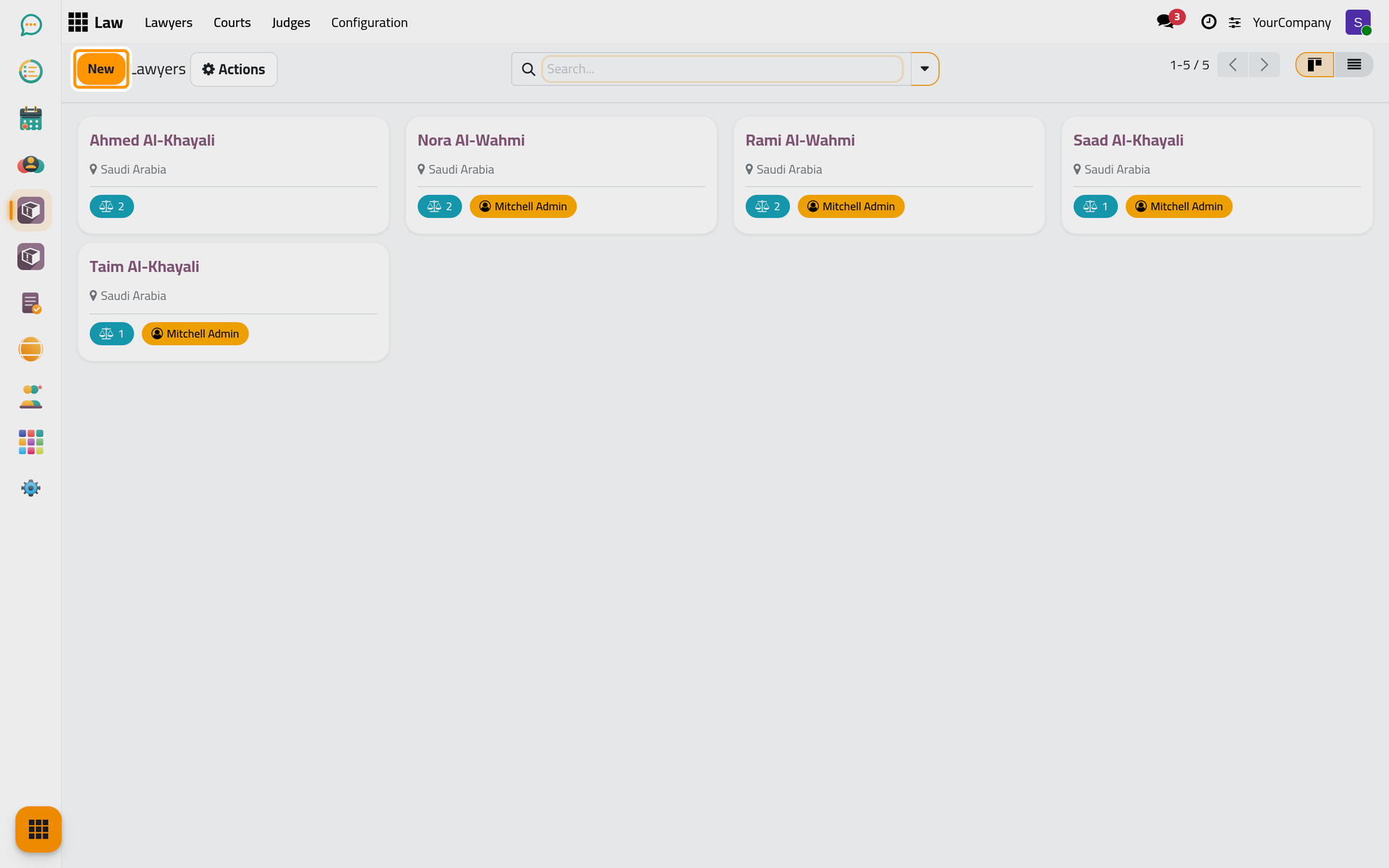Image resolution: width=1389 pixels, height=868 pixels.
Task: Click the Law app title
Action: click(109, 22)
